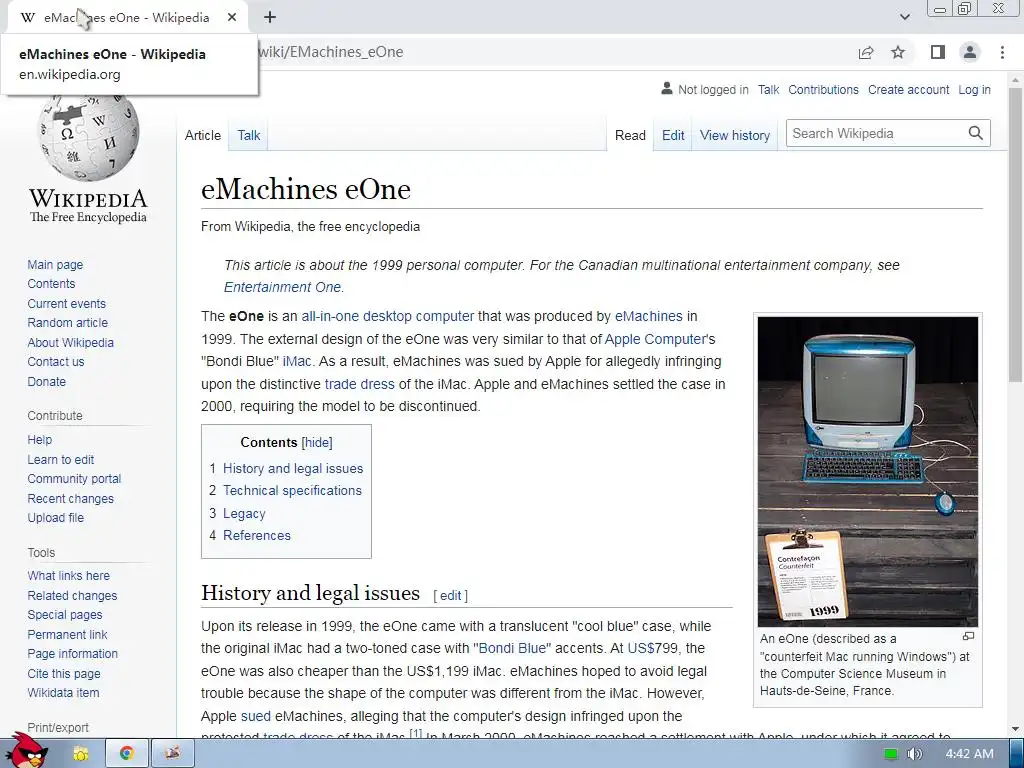
Task: Jump to History and legal issues section
Action: pyautogui.click(x=293, y=468)
